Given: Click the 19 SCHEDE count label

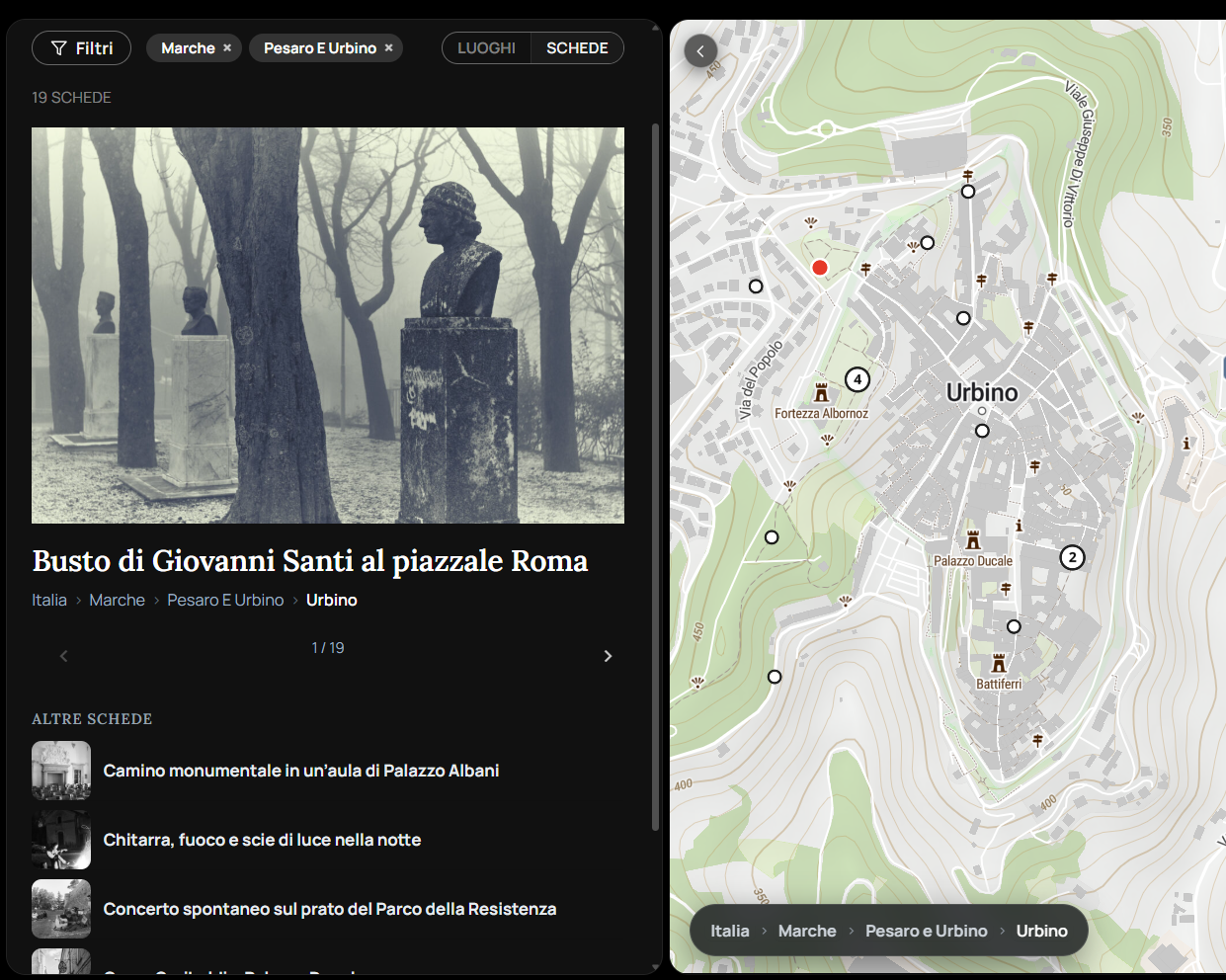Looking at the screenshot, I should (x=71, y=98).
